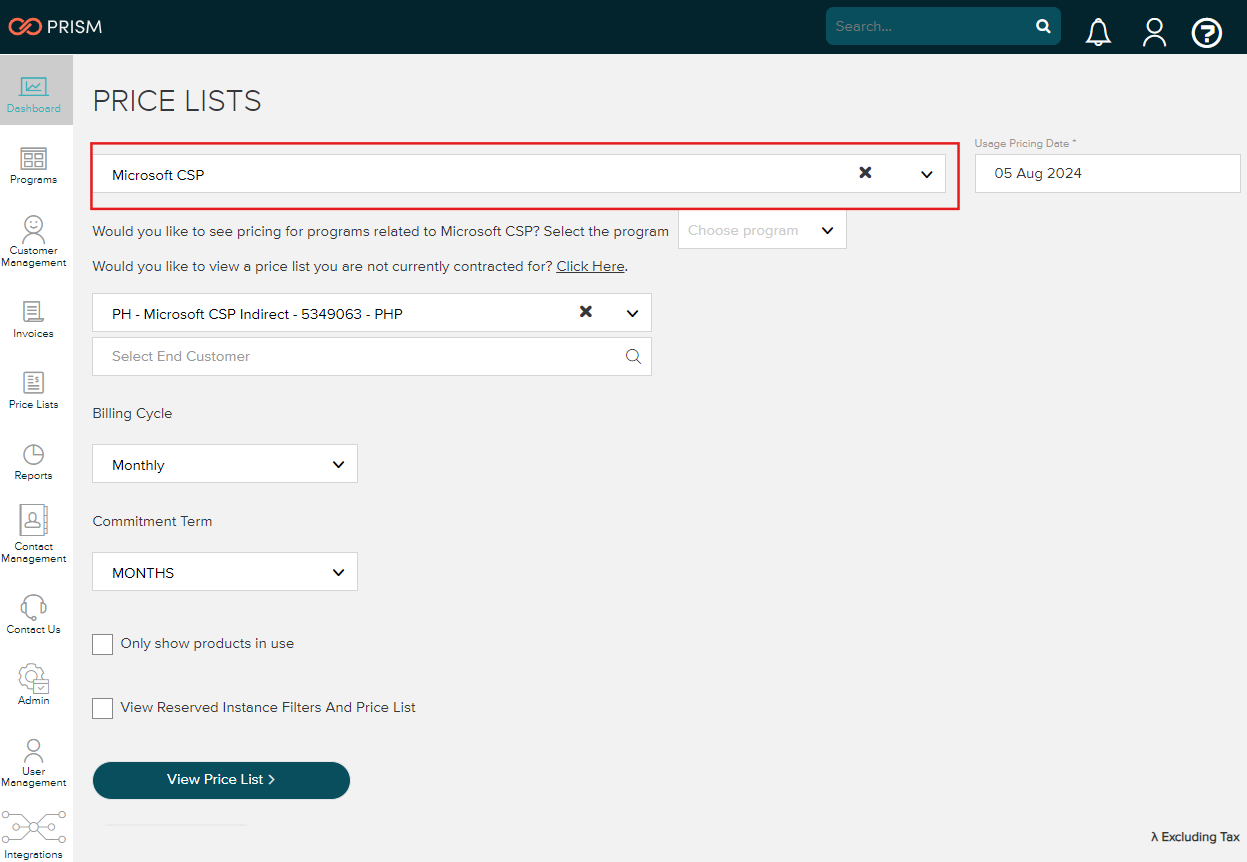Open User Management in sidebar

34,764
